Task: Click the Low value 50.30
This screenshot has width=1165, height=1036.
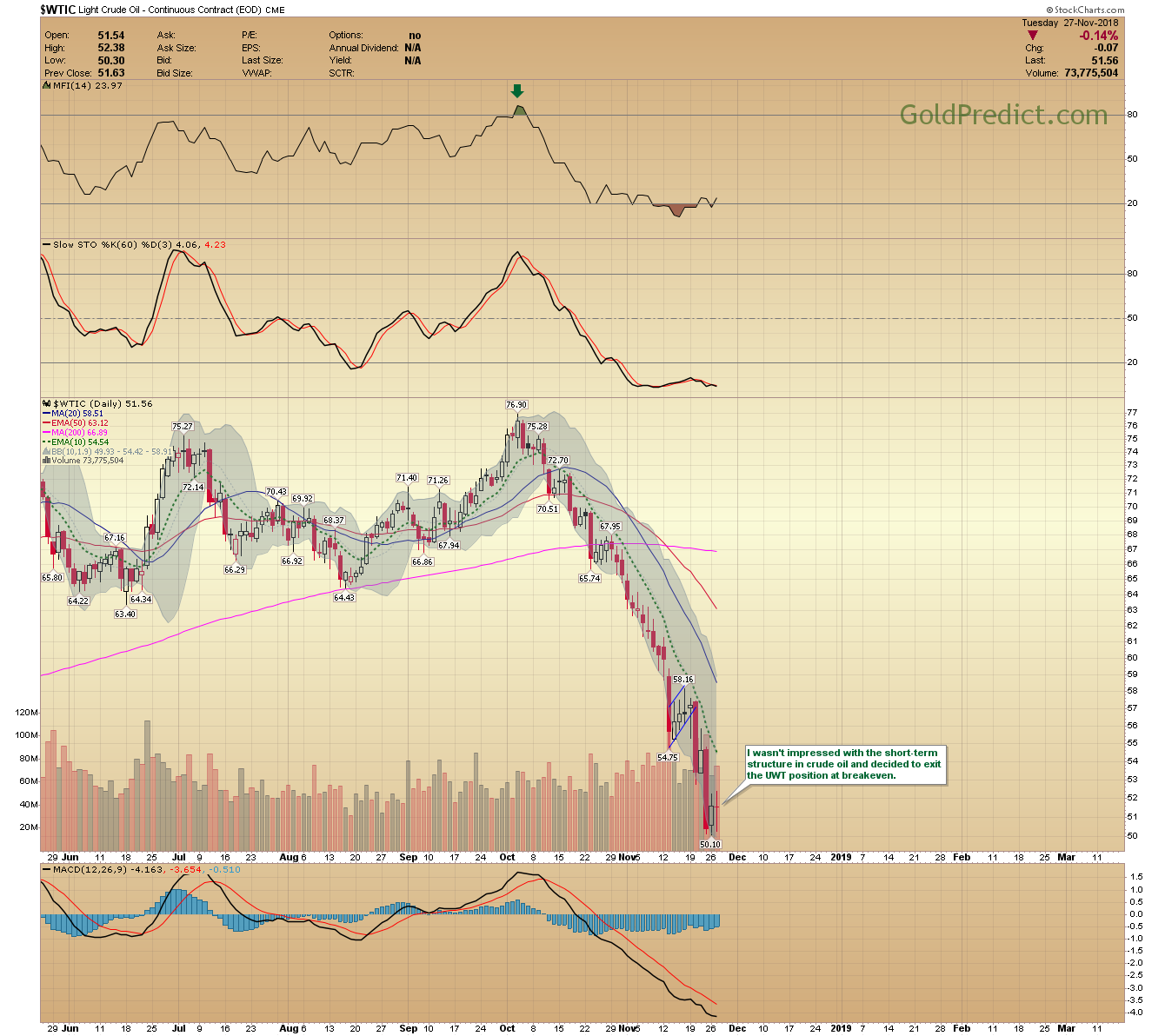Action: tap(111, 61)
